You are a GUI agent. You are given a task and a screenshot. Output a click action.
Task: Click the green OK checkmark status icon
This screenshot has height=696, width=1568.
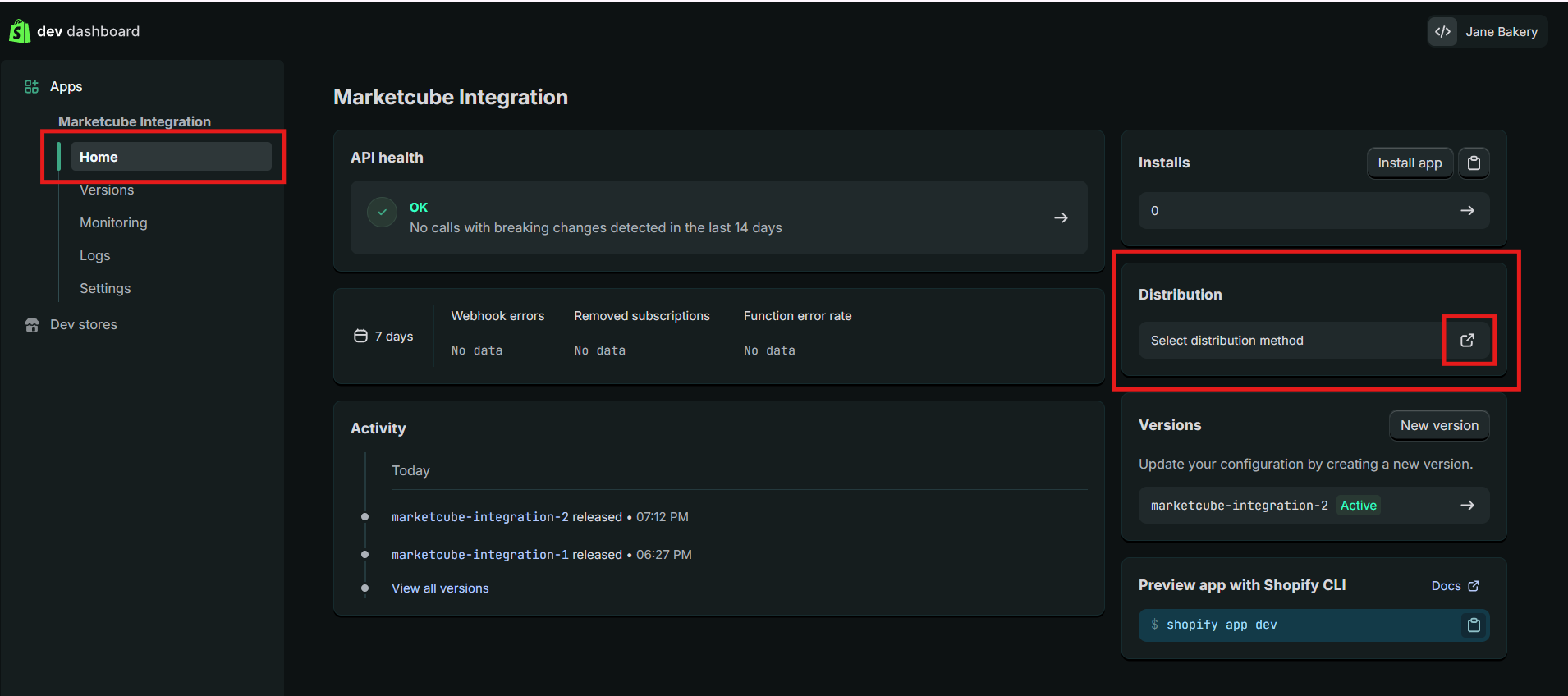[382, 213]
